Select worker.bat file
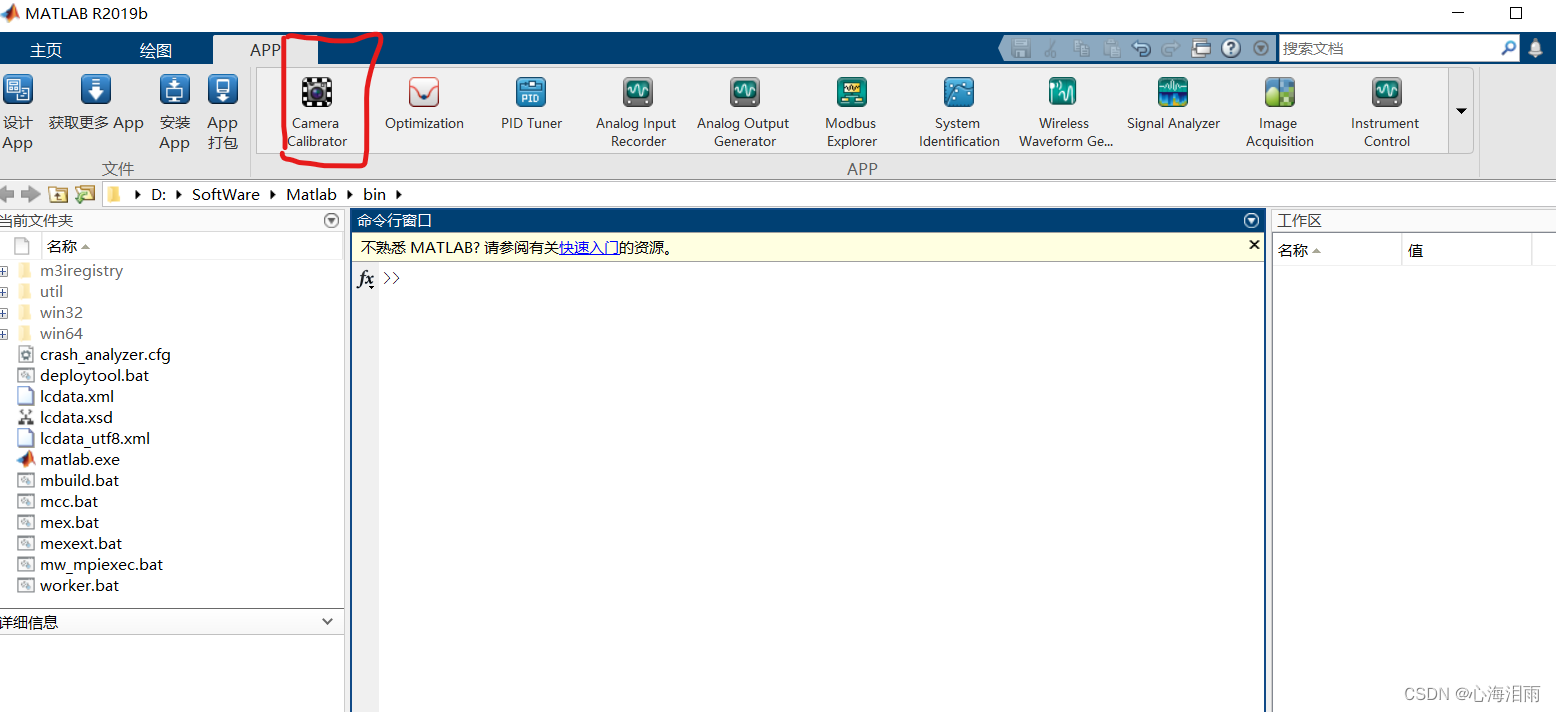 pos(79,586)
